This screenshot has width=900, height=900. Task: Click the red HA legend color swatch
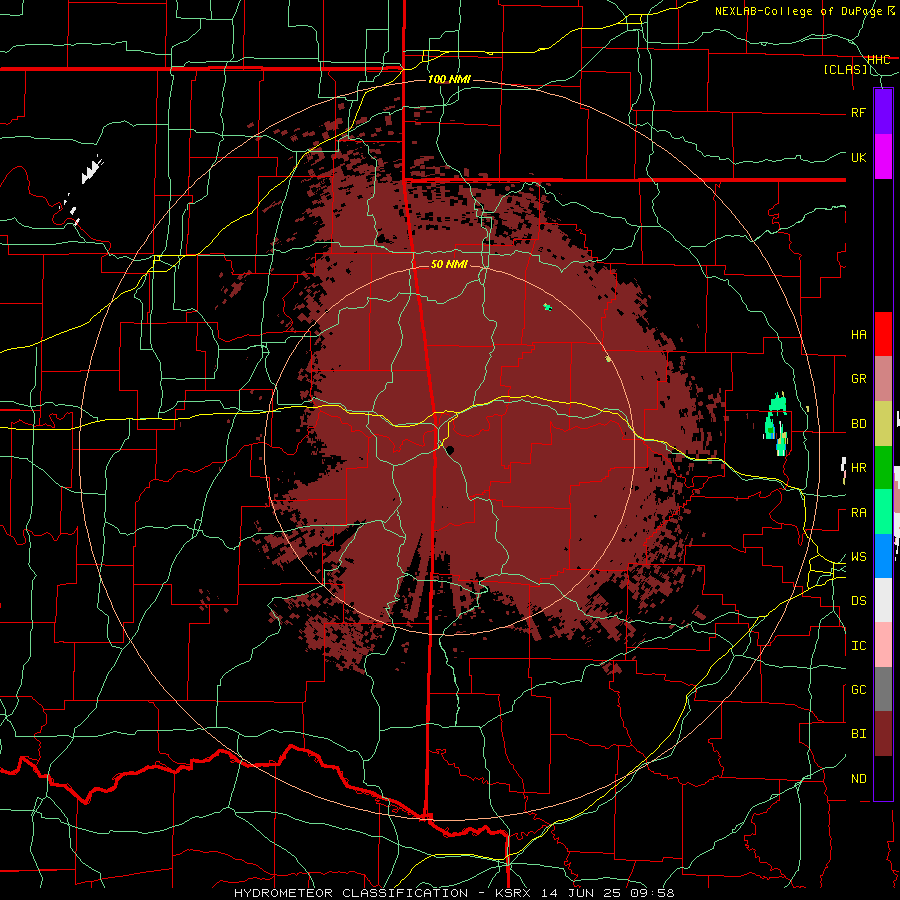click(883, 334)
